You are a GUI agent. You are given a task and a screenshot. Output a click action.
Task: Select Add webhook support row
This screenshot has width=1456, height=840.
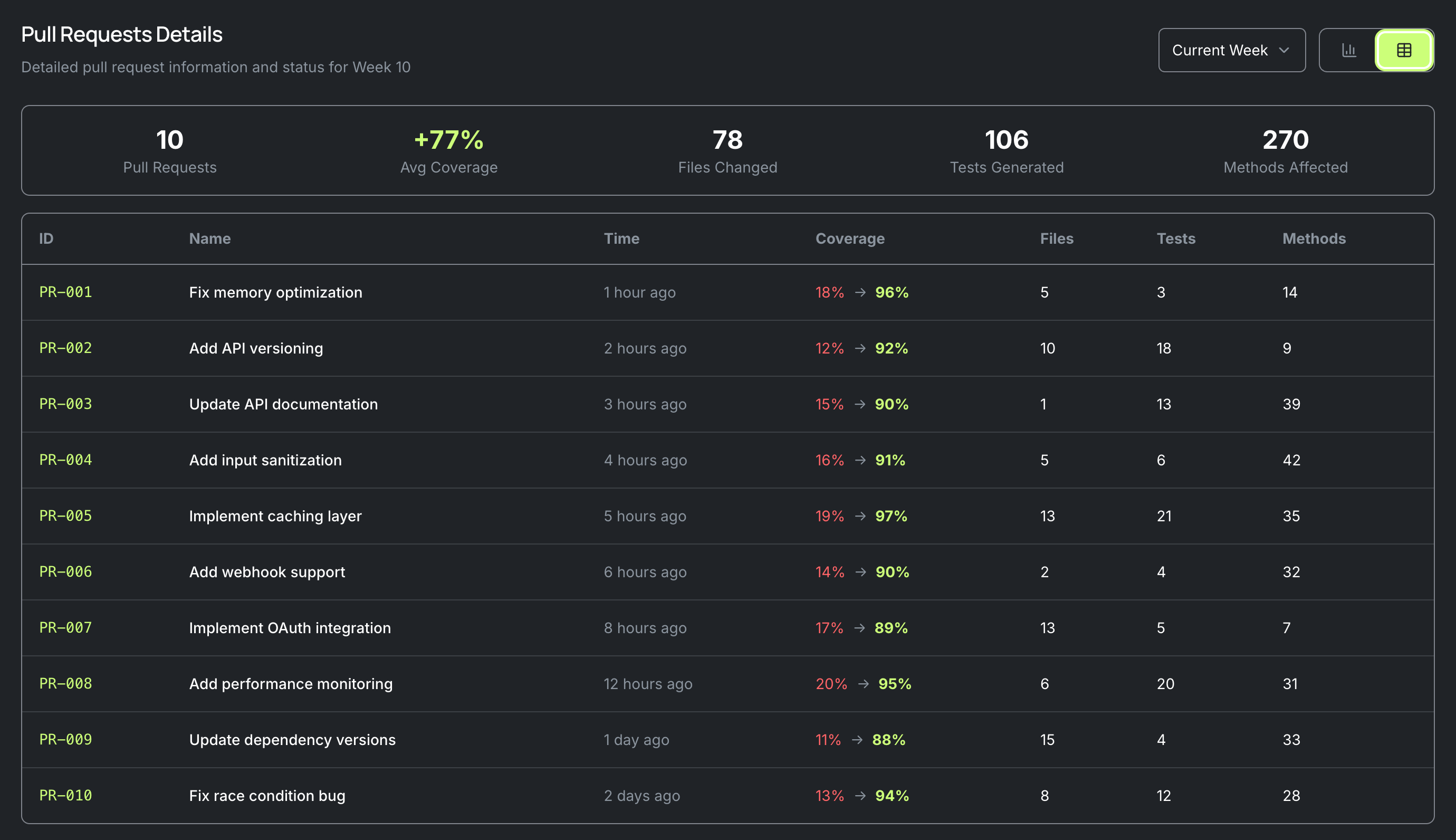coord(266,572)
